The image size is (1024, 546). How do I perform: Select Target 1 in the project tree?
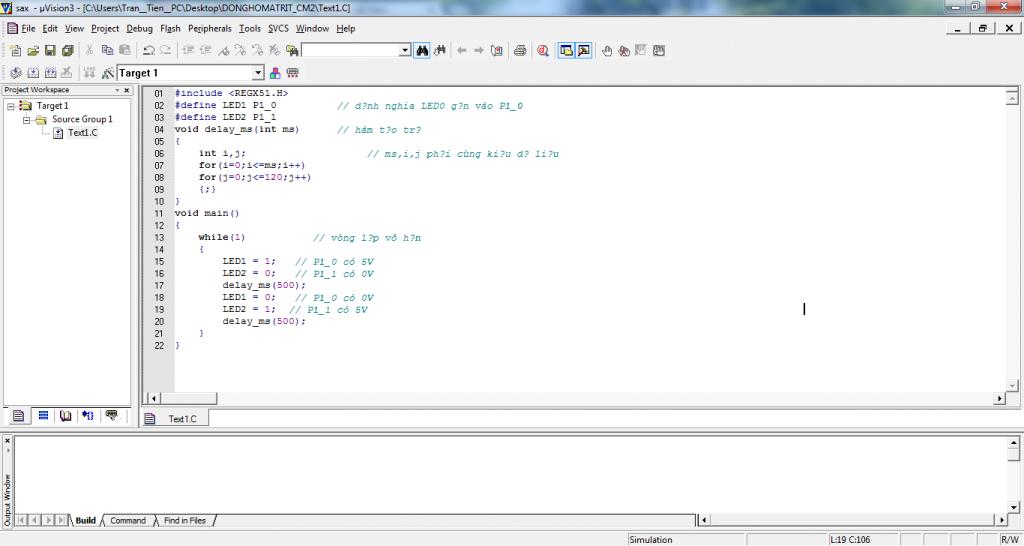point(52,105)
